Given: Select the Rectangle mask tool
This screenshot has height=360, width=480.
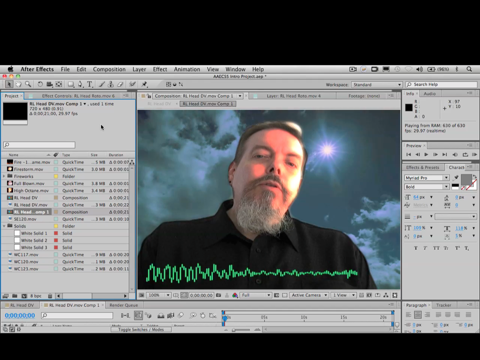Looking at the screenshot, I should (71, 84).
